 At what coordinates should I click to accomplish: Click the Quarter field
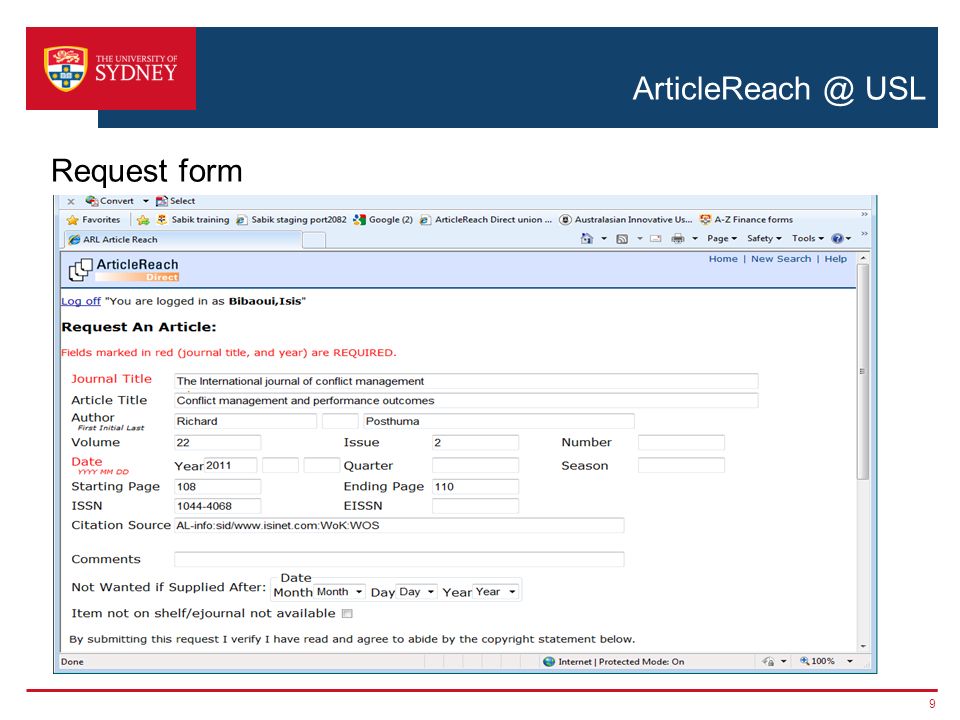(x=475, y=465)
